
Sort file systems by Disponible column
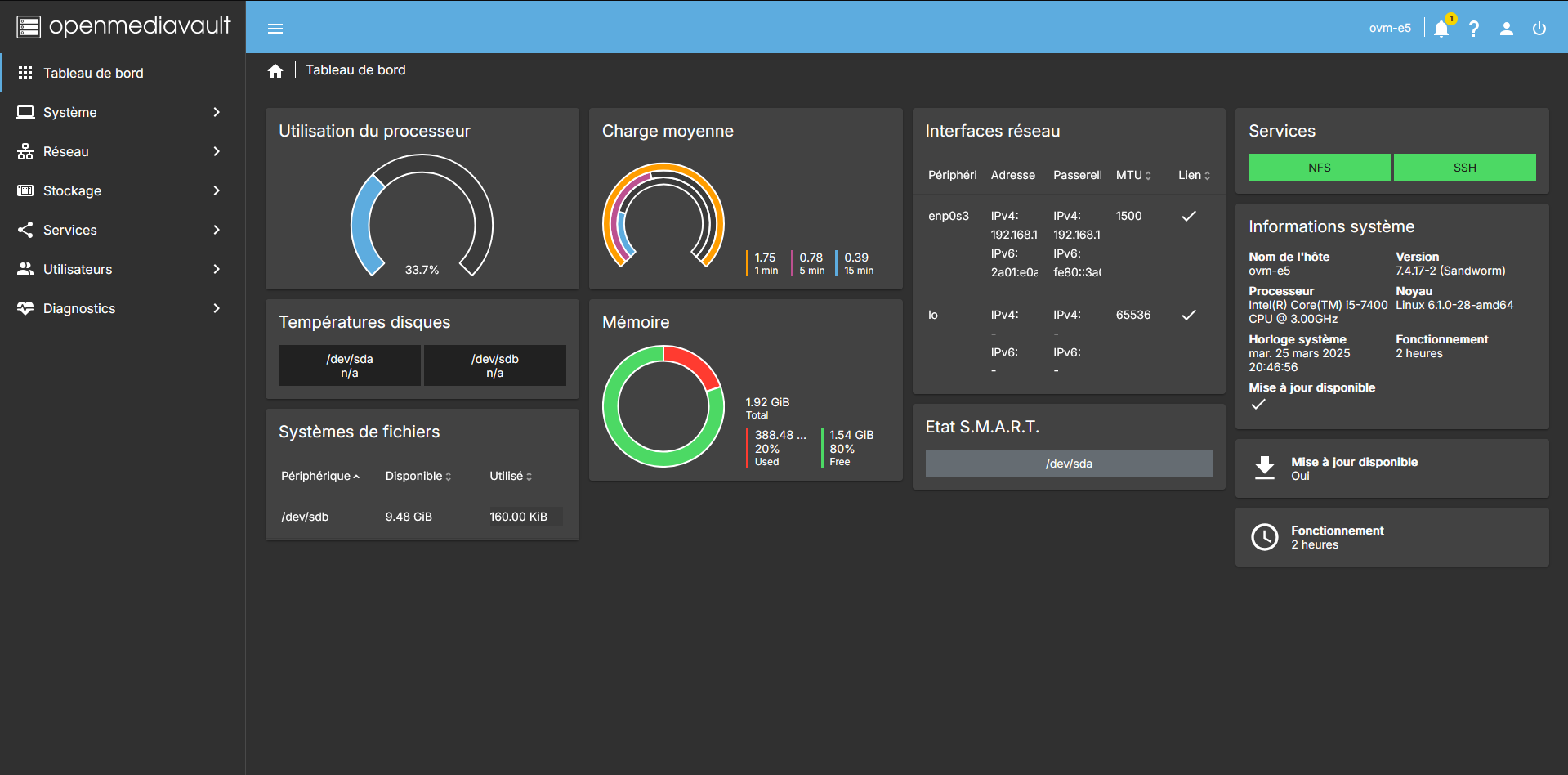(x=418, y=476)
